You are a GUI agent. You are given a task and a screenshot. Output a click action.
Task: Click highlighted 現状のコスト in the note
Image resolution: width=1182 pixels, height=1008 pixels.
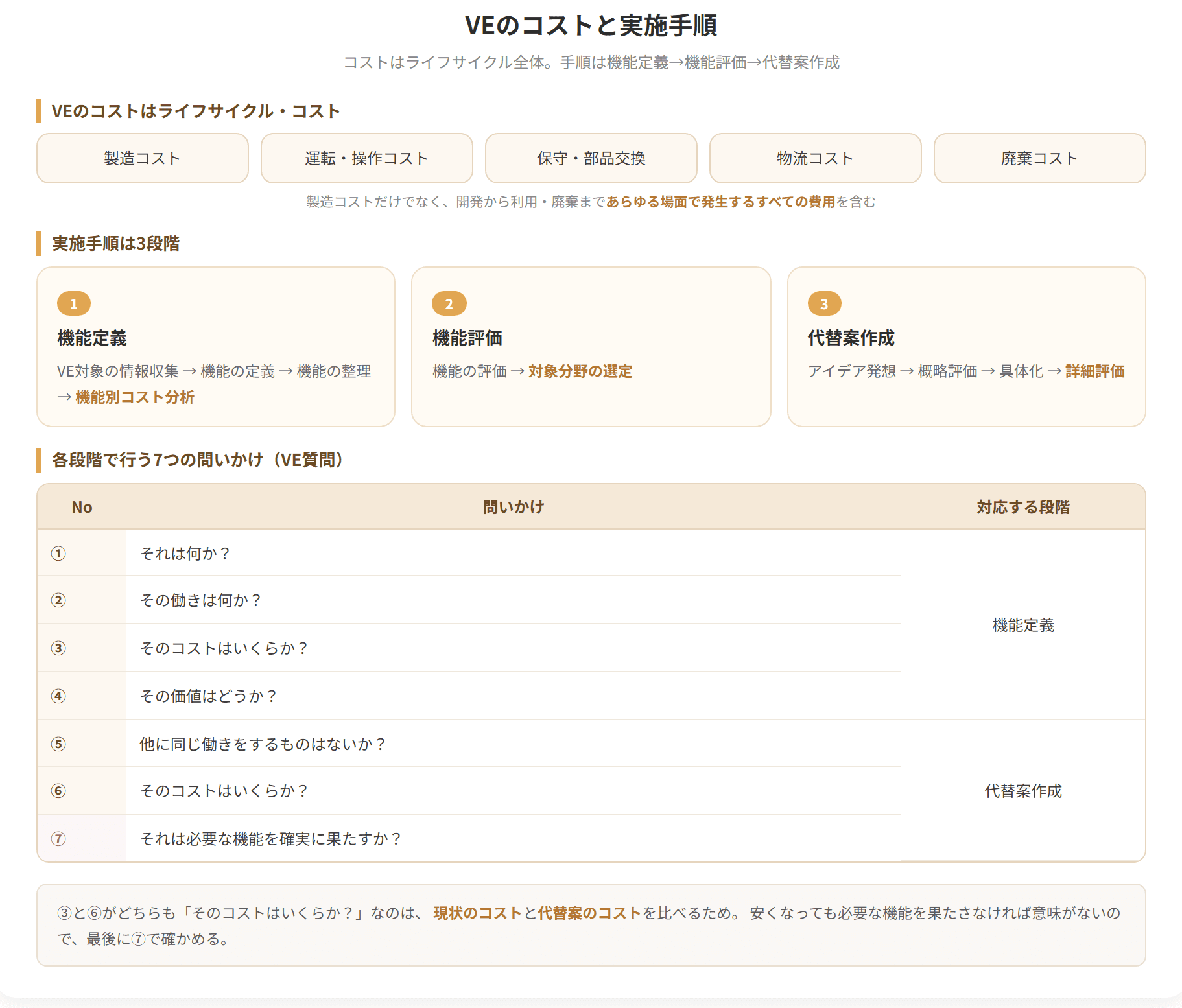[x=478, y=913]
